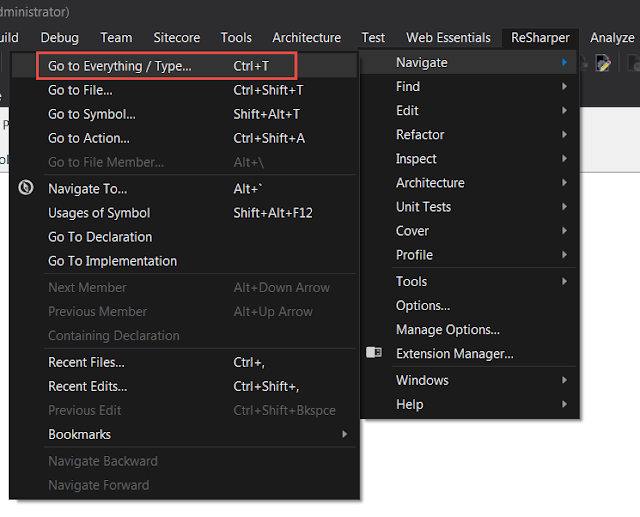
Task: Open the Analyze menu
Action: tap(612, 38)
